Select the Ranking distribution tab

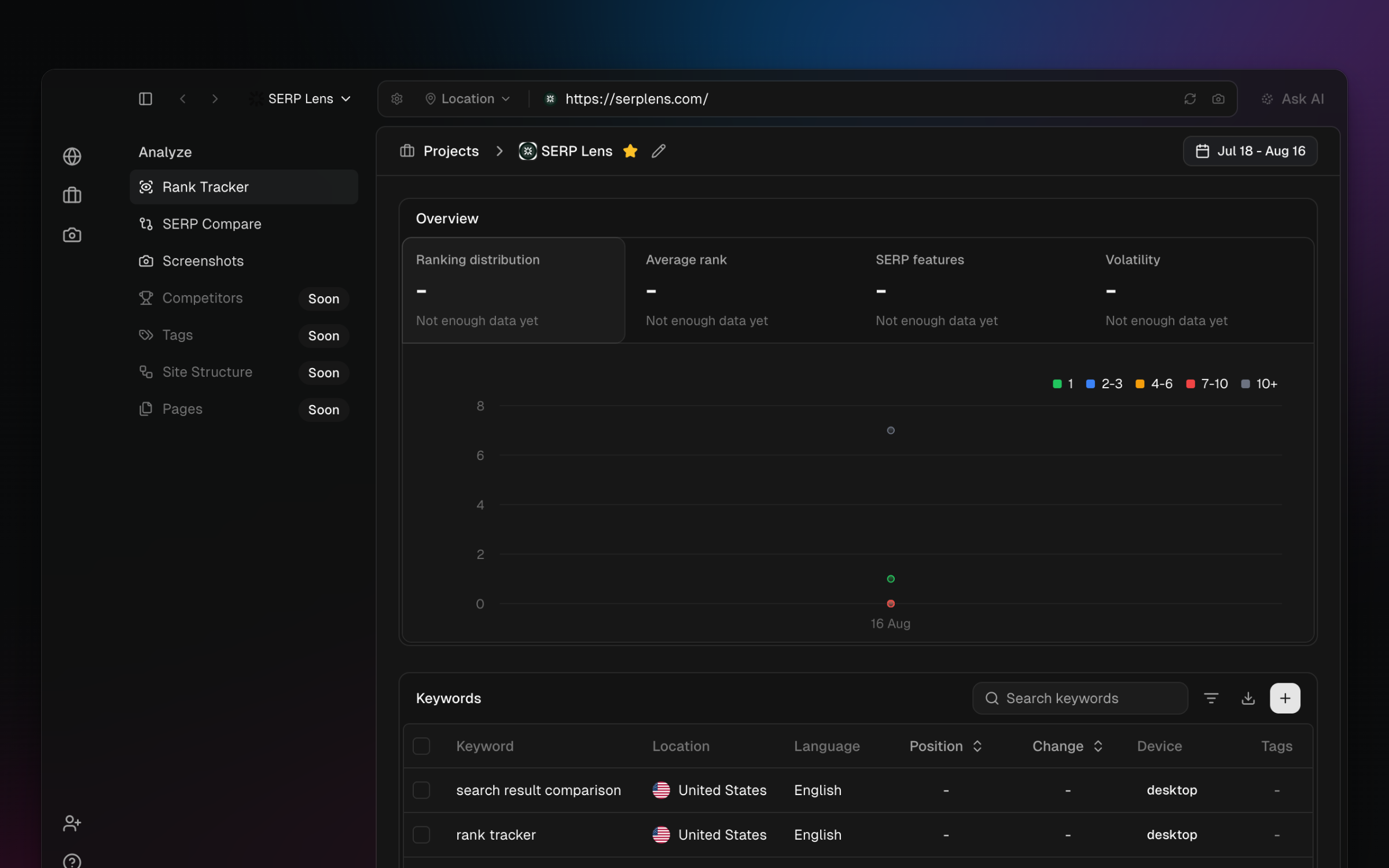point(513,290)
